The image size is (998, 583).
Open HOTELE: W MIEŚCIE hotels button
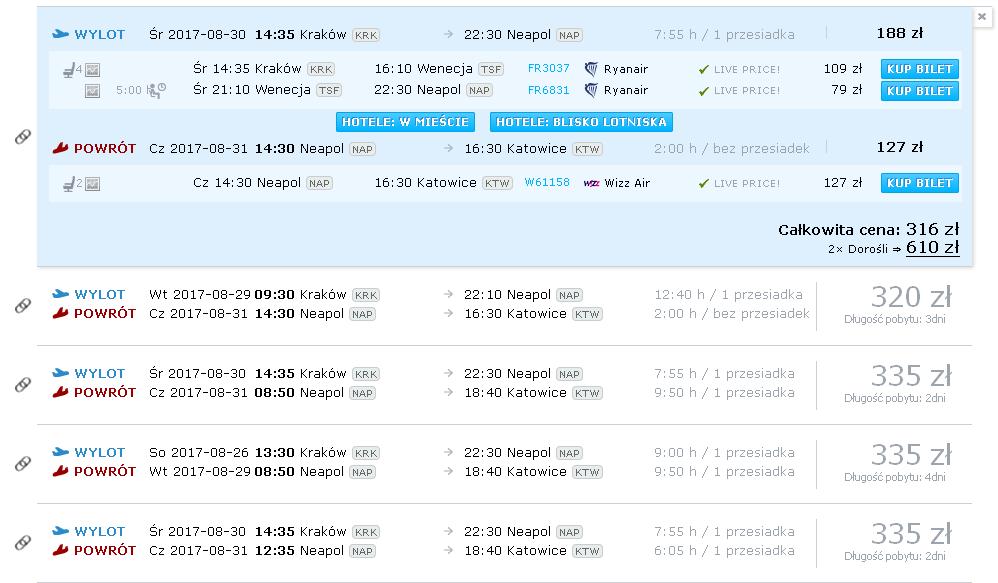pos(405,122)
